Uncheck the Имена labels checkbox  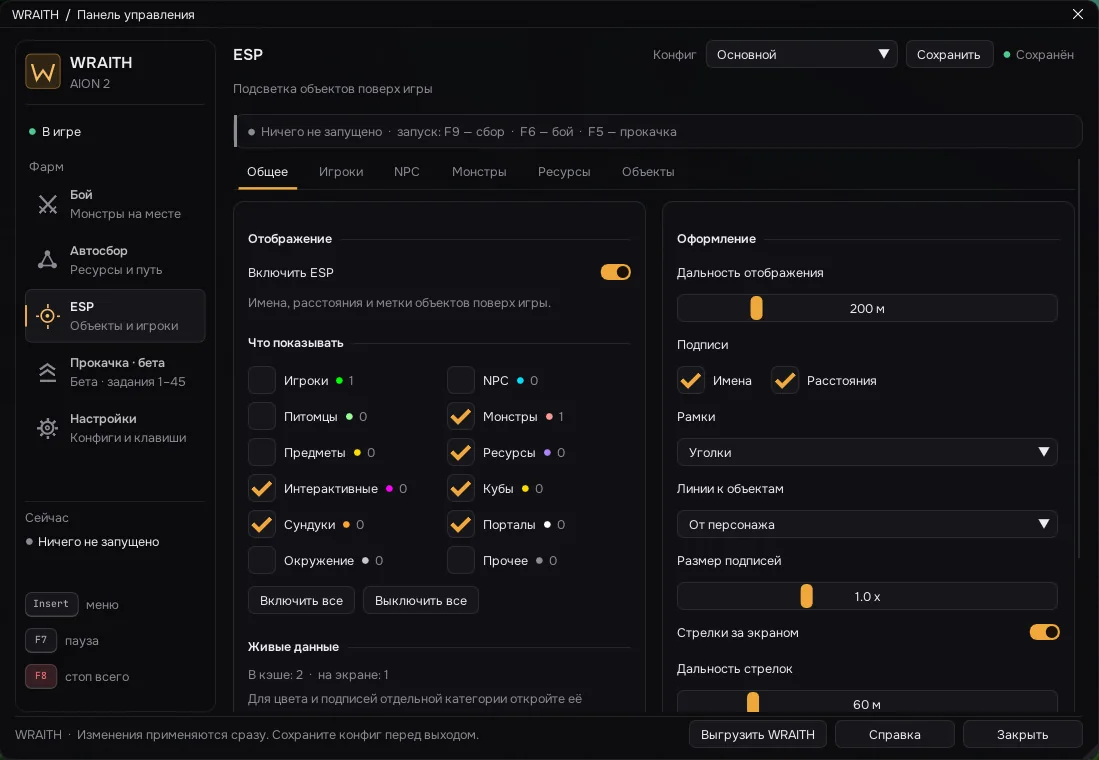pos(691,380)
